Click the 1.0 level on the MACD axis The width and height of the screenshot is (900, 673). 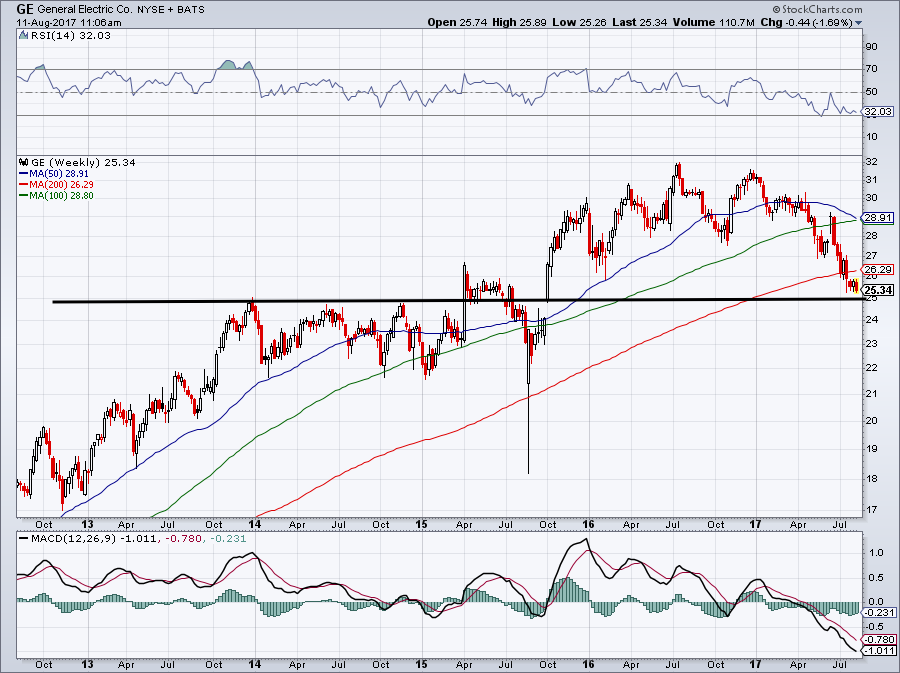coord(875,553)
